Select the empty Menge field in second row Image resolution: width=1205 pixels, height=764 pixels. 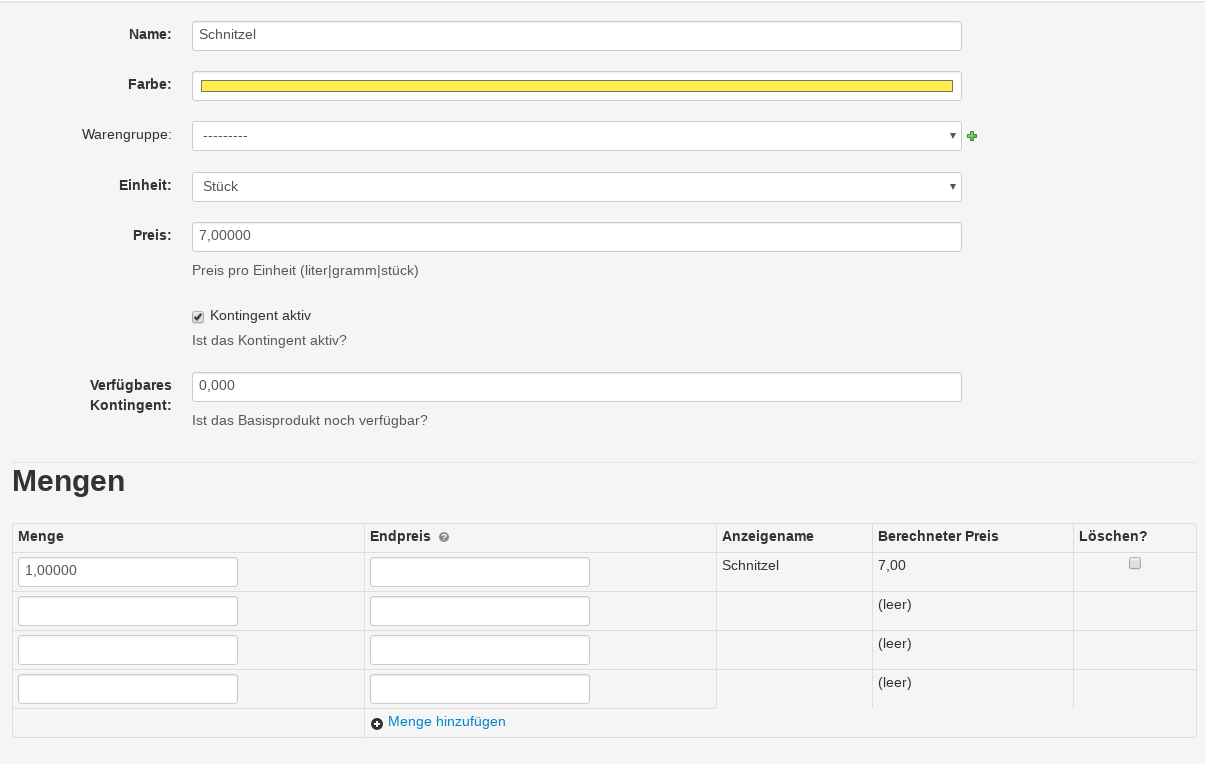128,611
